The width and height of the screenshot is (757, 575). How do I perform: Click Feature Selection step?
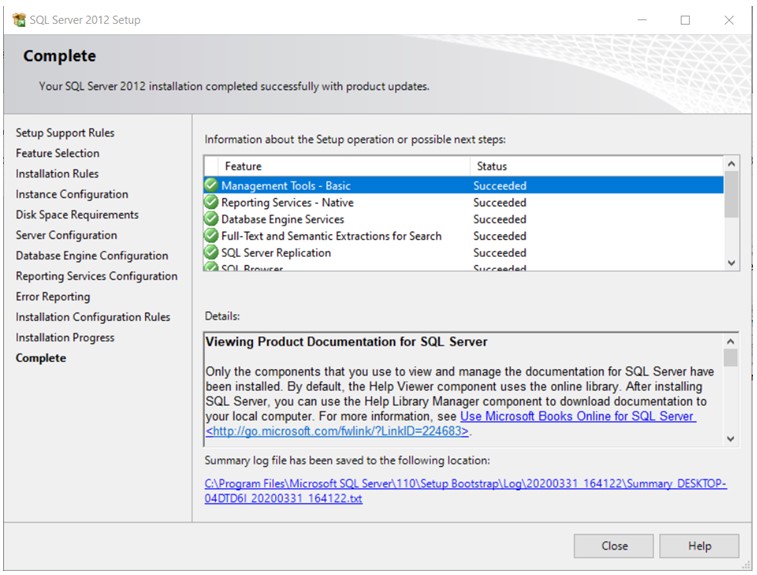pos(57,153)
